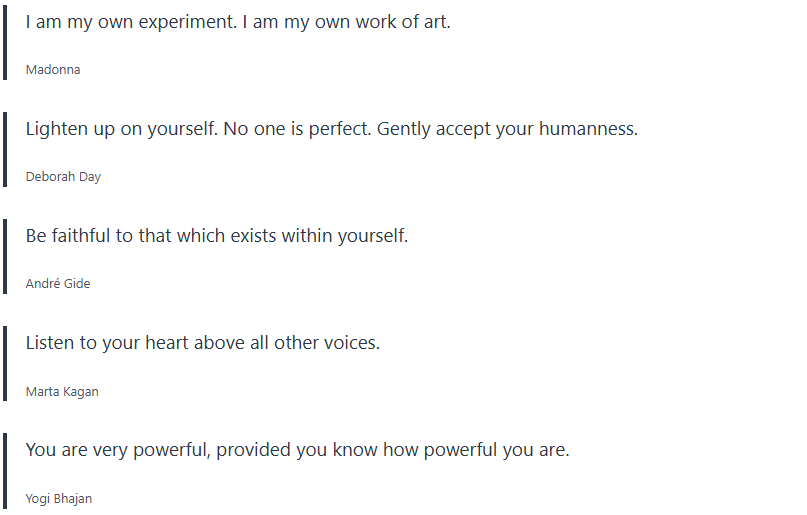Click the vertical bar beside the Yogi Bhajan quote
The width and height of the screenshot is (807, 515).
5,472
